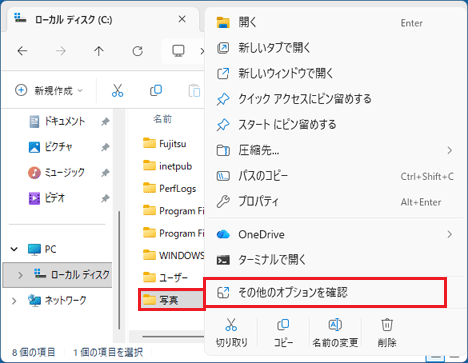Open ビデオ in the sidebar
468x363 pixels.
pyautogui.click(x=47, y=198)
